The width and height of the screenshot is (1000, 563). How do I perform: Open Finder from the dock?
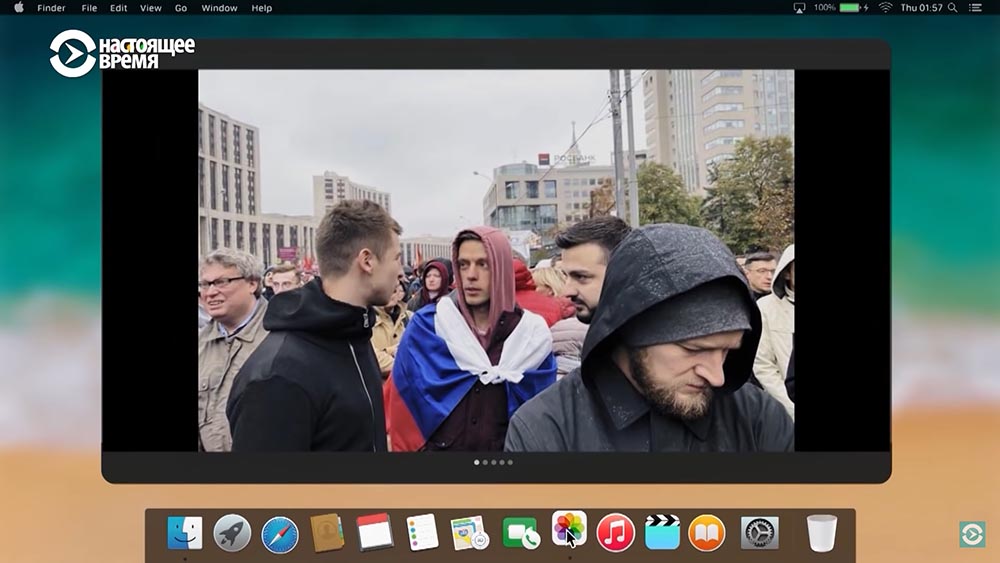coord(185,532)
